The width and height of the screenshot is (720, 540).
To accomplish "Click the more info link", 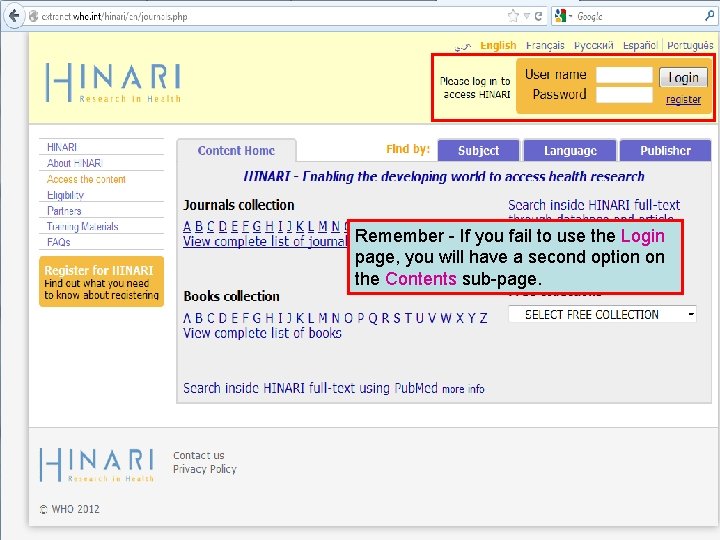I will 463,389.
